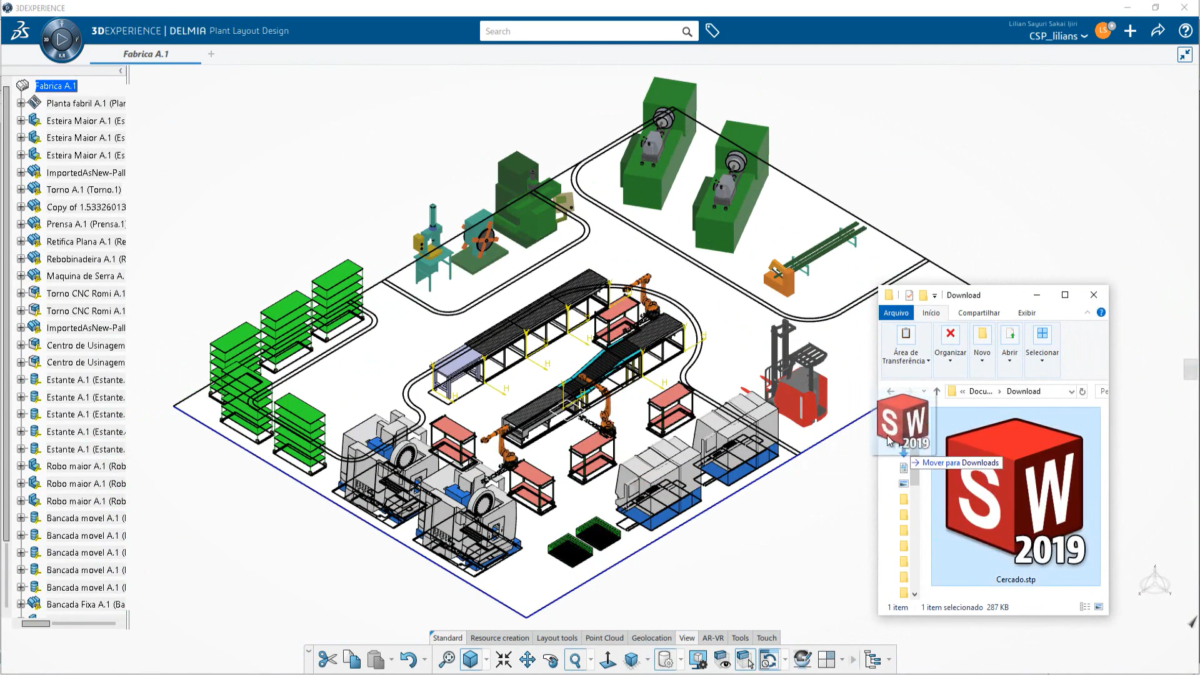Click the compass play button
The height and width of the screenshot is (675, 1200).
click(x=62, y=40)
